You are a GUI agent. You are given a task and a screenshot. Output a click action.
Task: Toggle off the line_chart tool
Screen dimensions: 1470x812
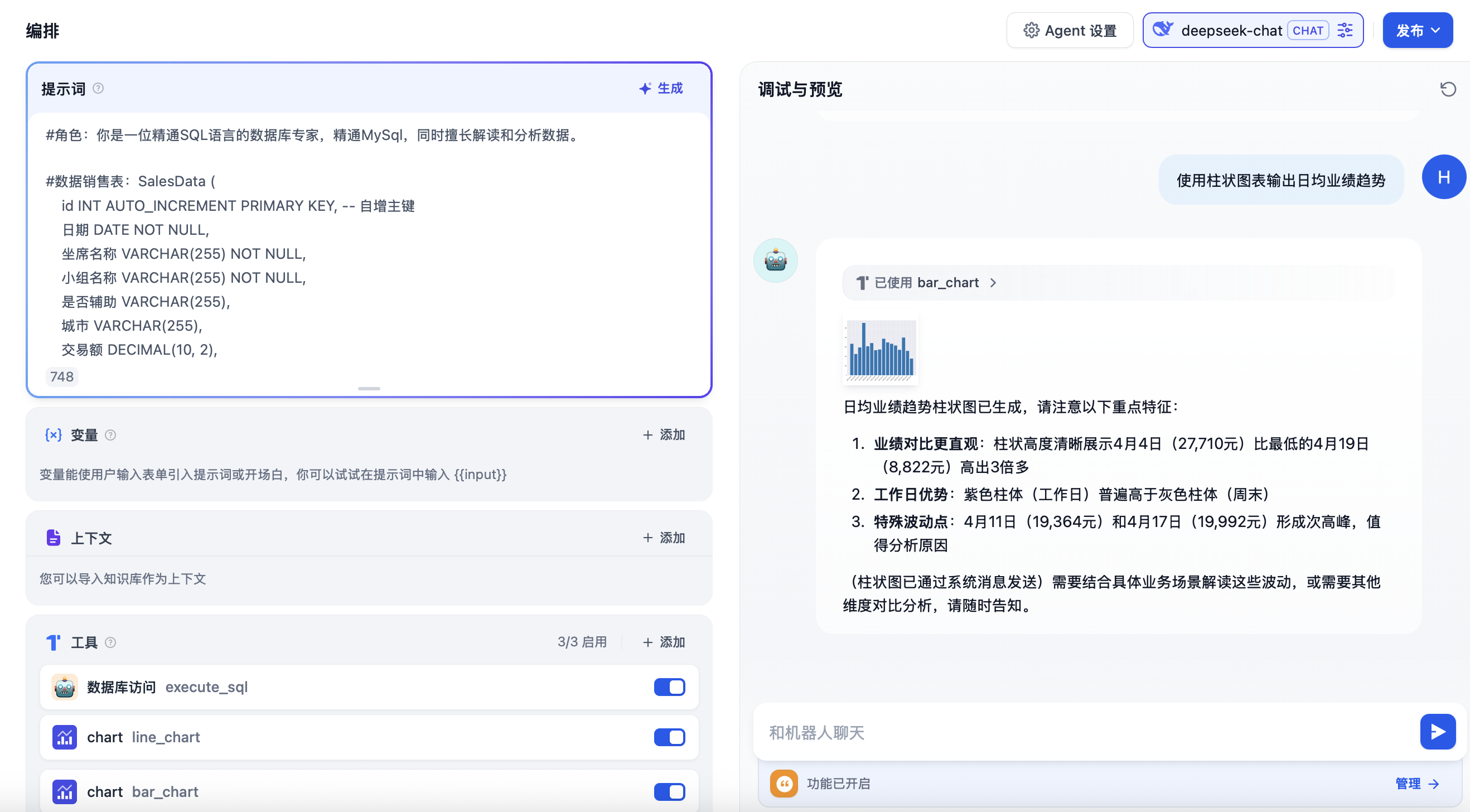click(669, 737)
